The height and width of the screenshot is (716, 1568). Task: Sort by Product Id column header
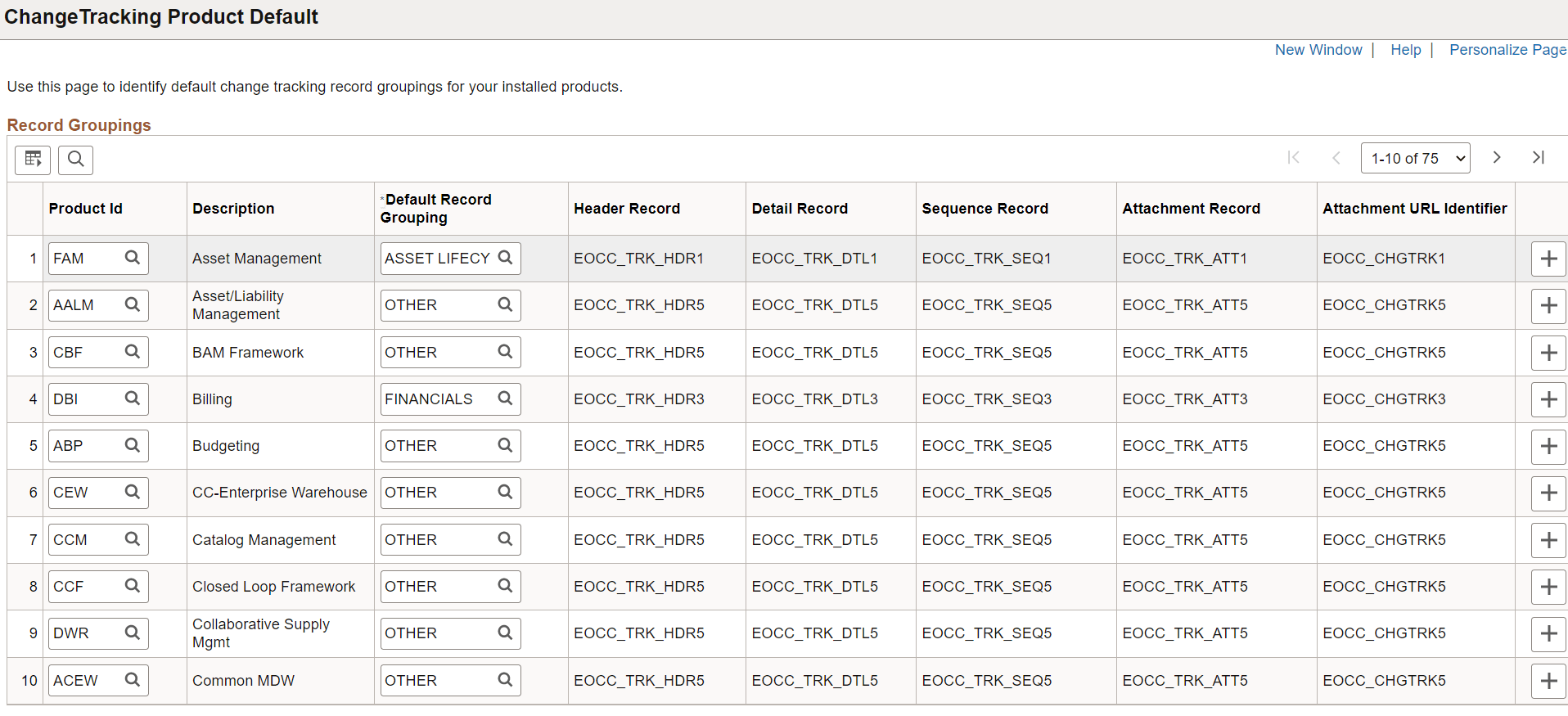[86, 209]
